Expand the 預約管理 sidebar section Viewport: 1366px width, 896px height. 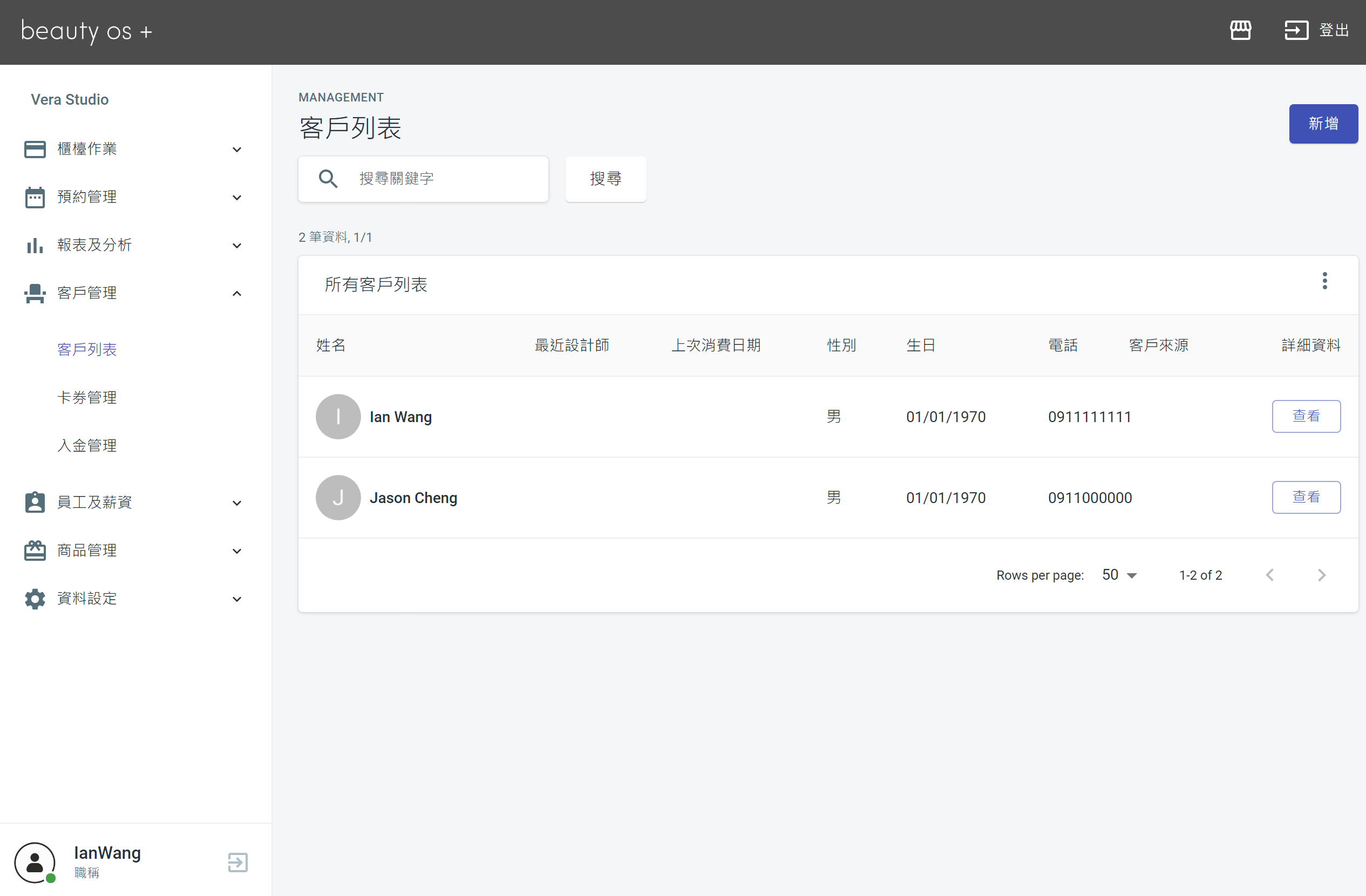(x=133, y=197)
